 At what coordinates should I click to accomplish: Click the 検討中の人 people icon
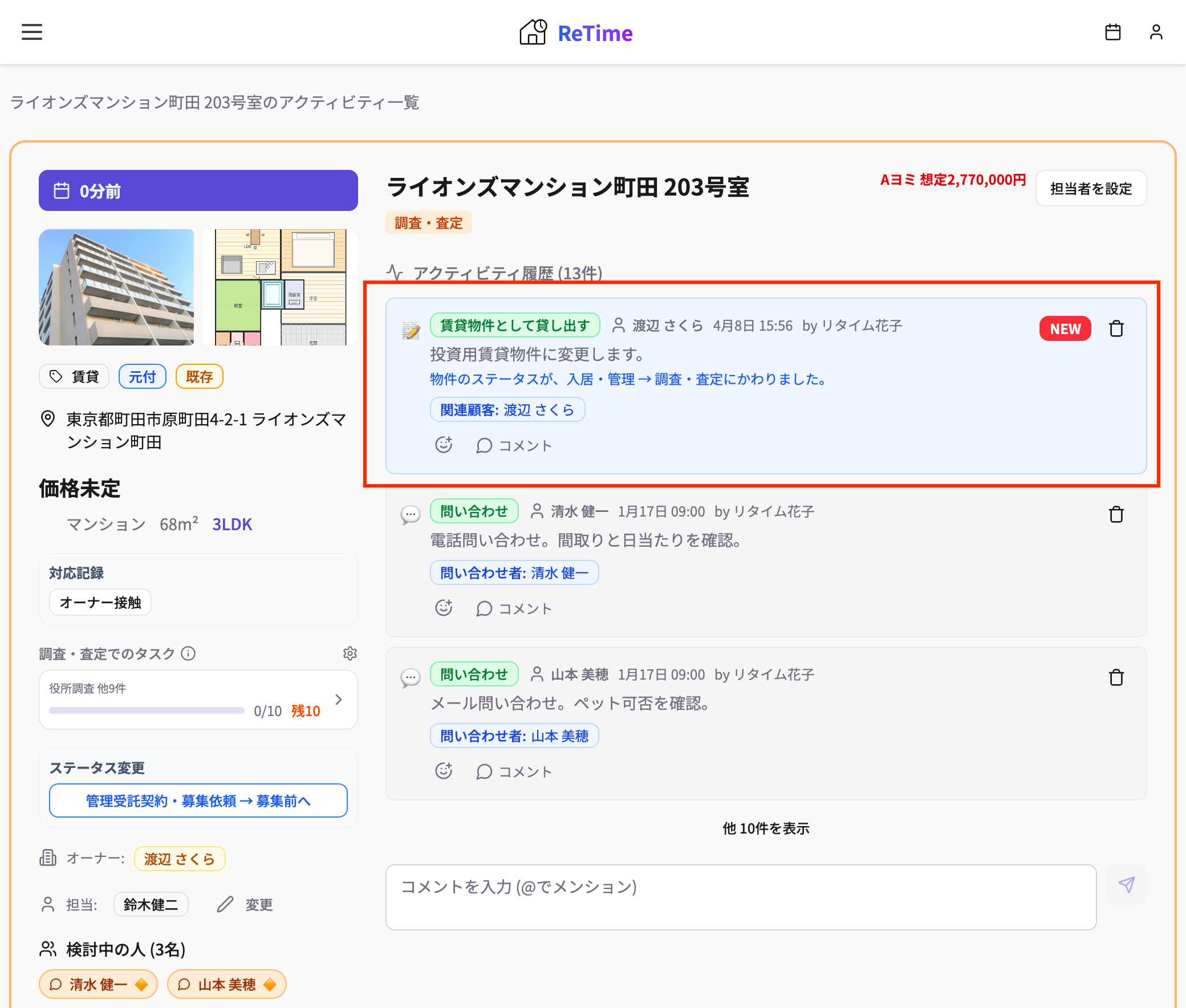click(x=48, y=949)
